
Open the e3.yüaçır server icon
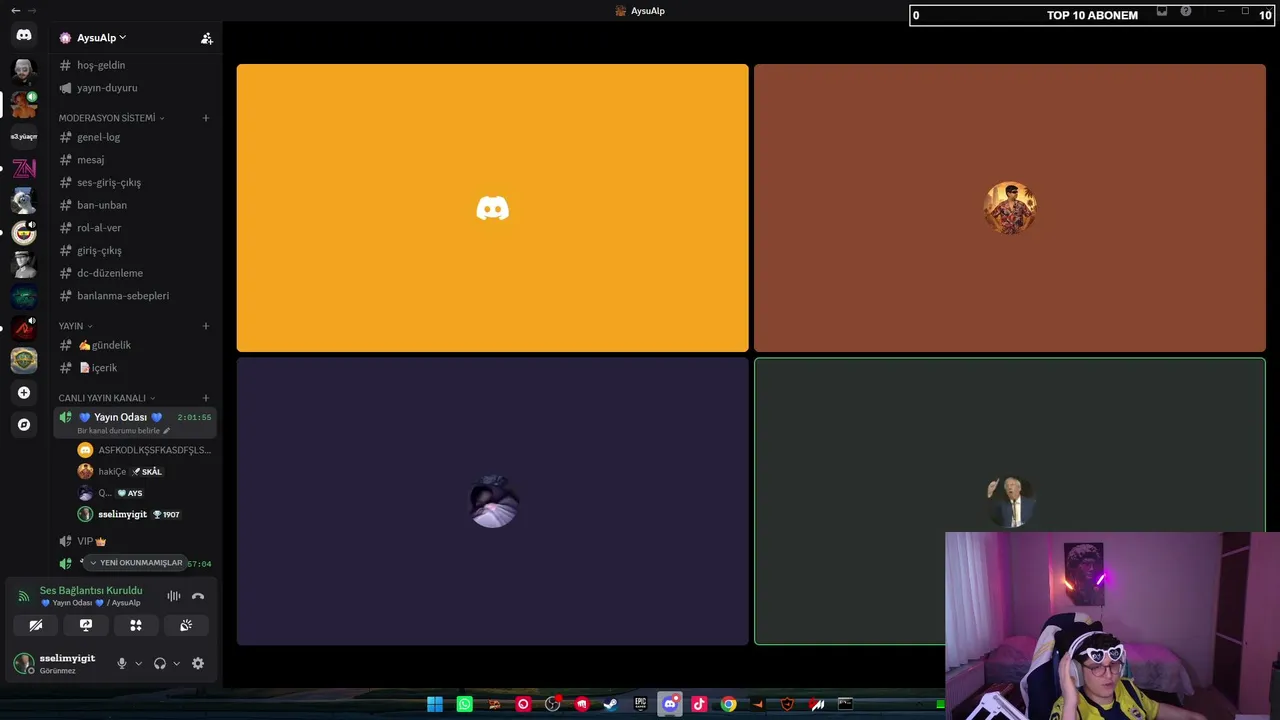coord(24,136)
